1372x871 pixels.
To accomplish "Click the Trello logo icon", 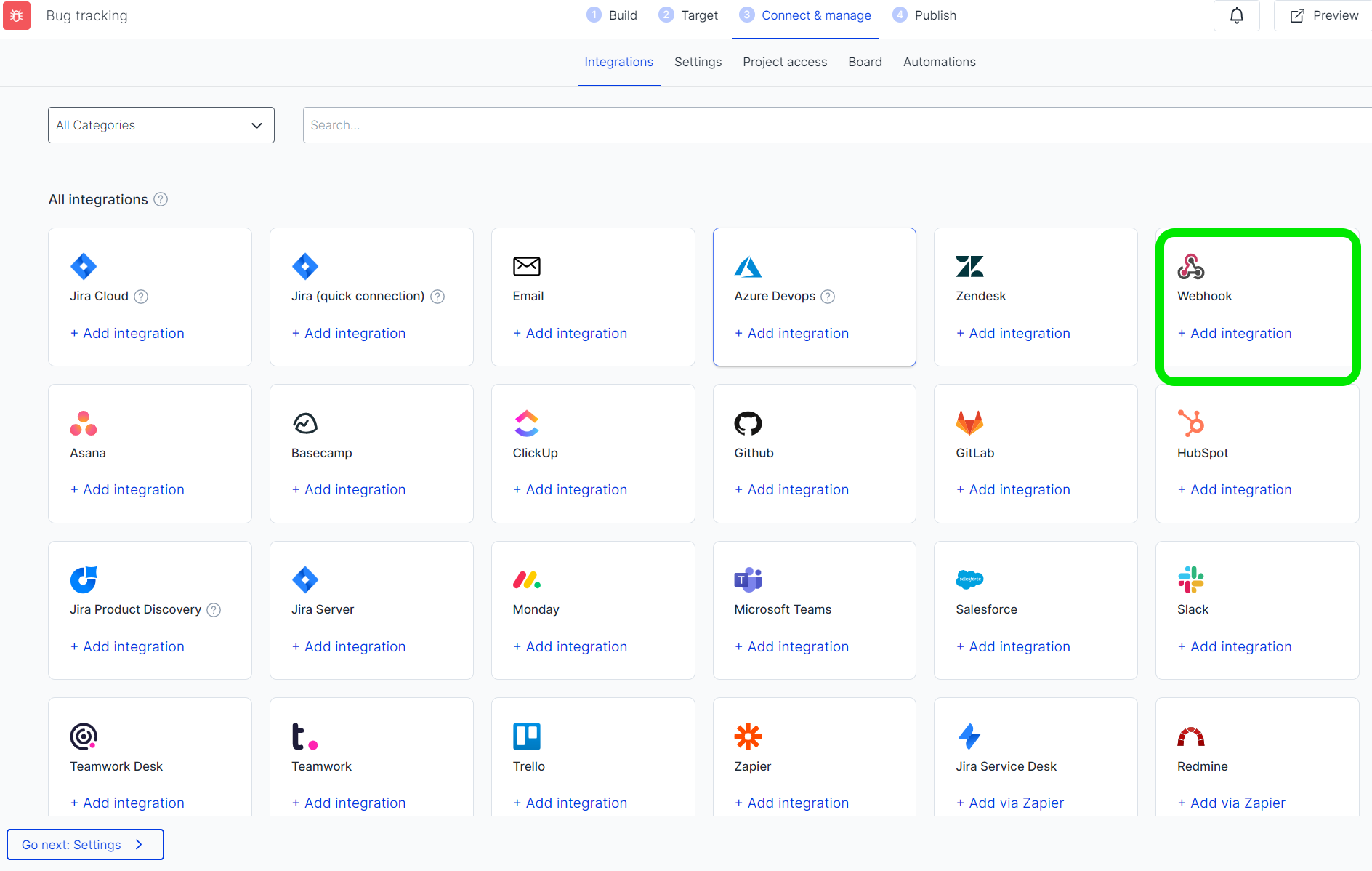I will click(527, 736).
